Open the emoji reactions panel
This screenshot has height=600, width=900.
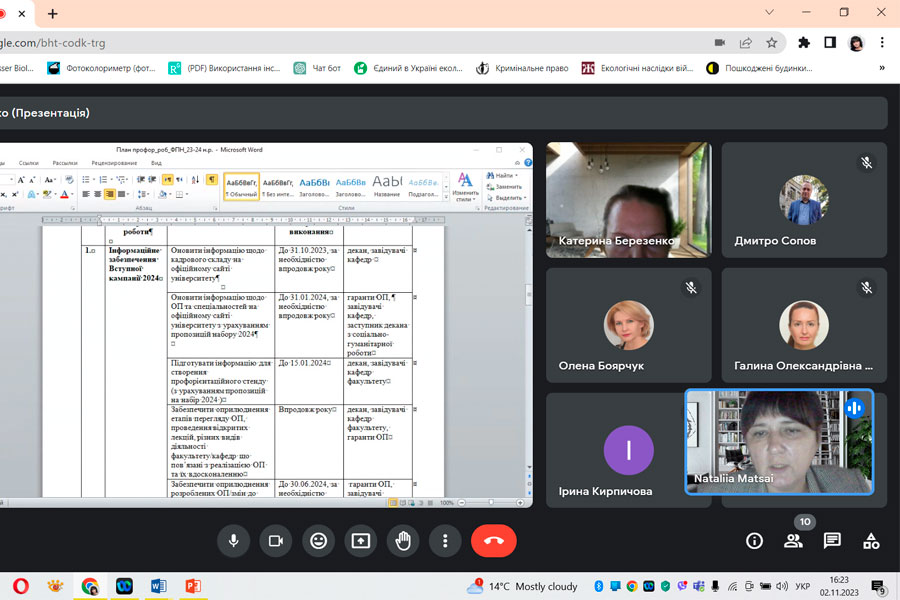(319, 541)
